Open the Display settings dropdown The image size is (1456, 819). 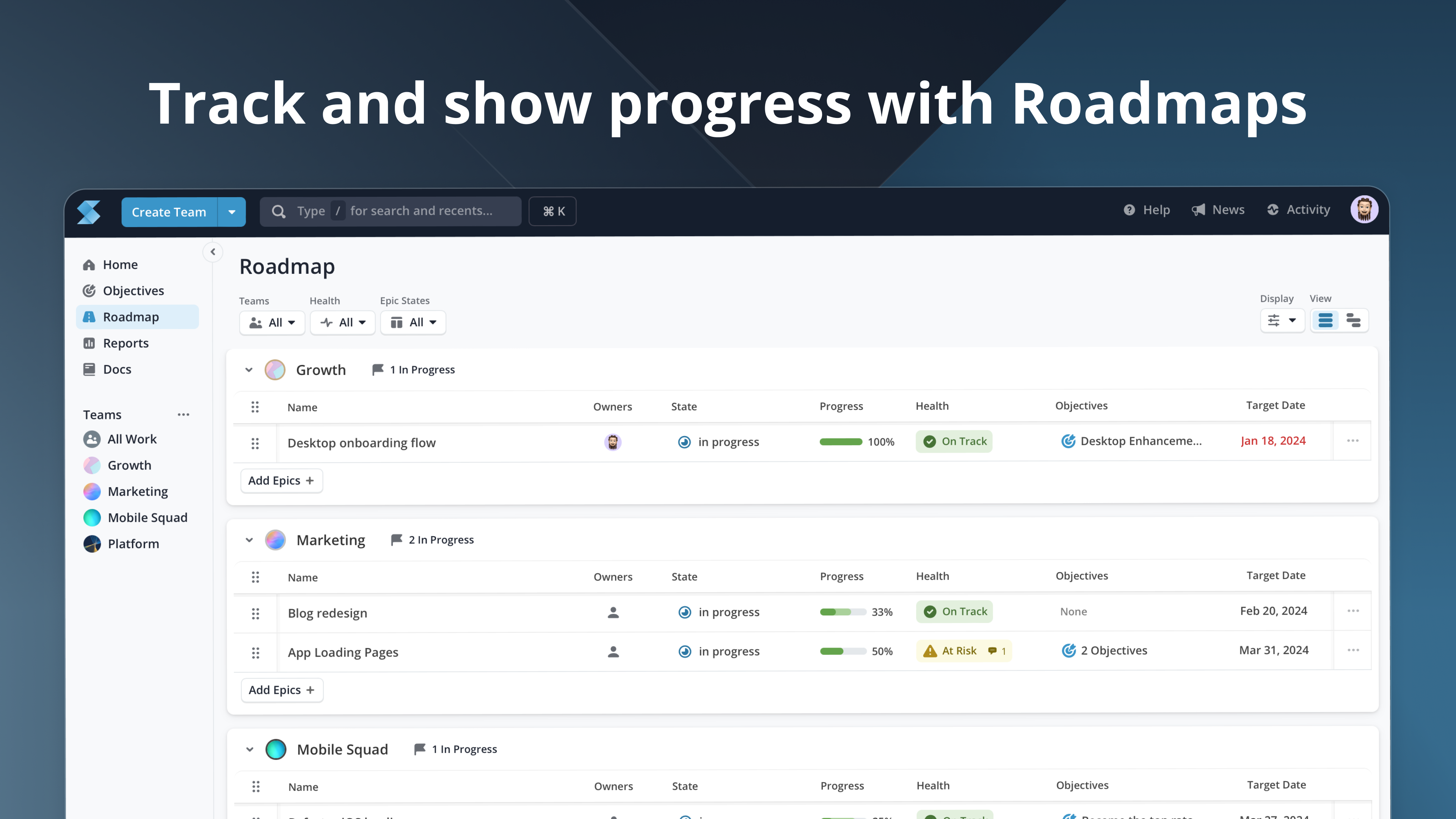pos(1282,320)
